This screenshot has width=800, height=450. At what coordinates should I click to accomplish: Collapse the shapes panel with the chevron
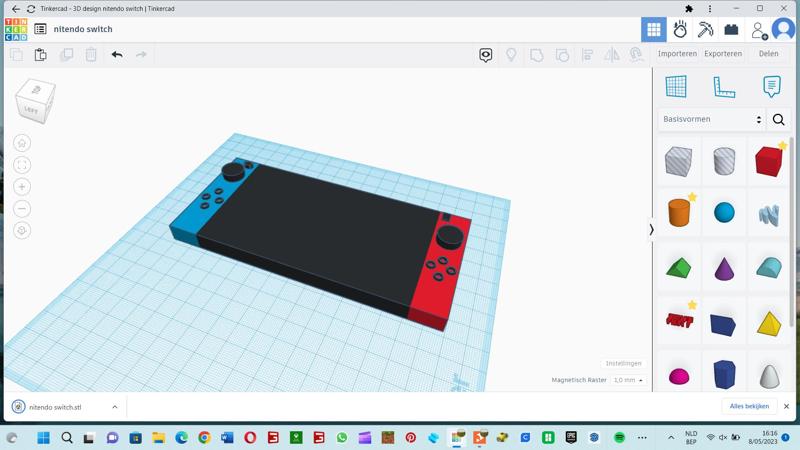coord(652,230)
